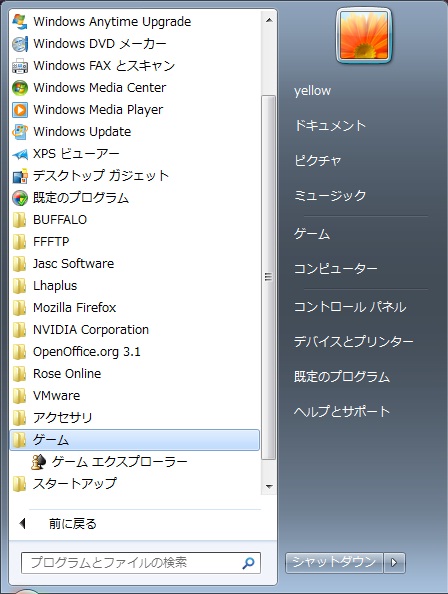Click the Mozilla Firefox folder icon

19,308
